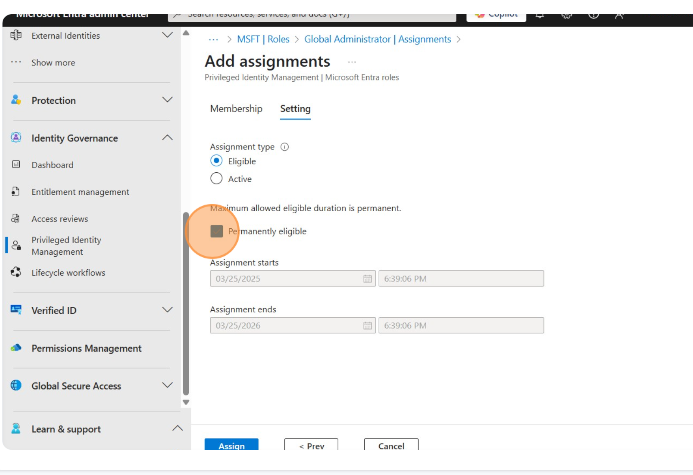Click the Permissions Management cloud icon
The height and width of the screenshot is (475, 693).
click(16, 348)
